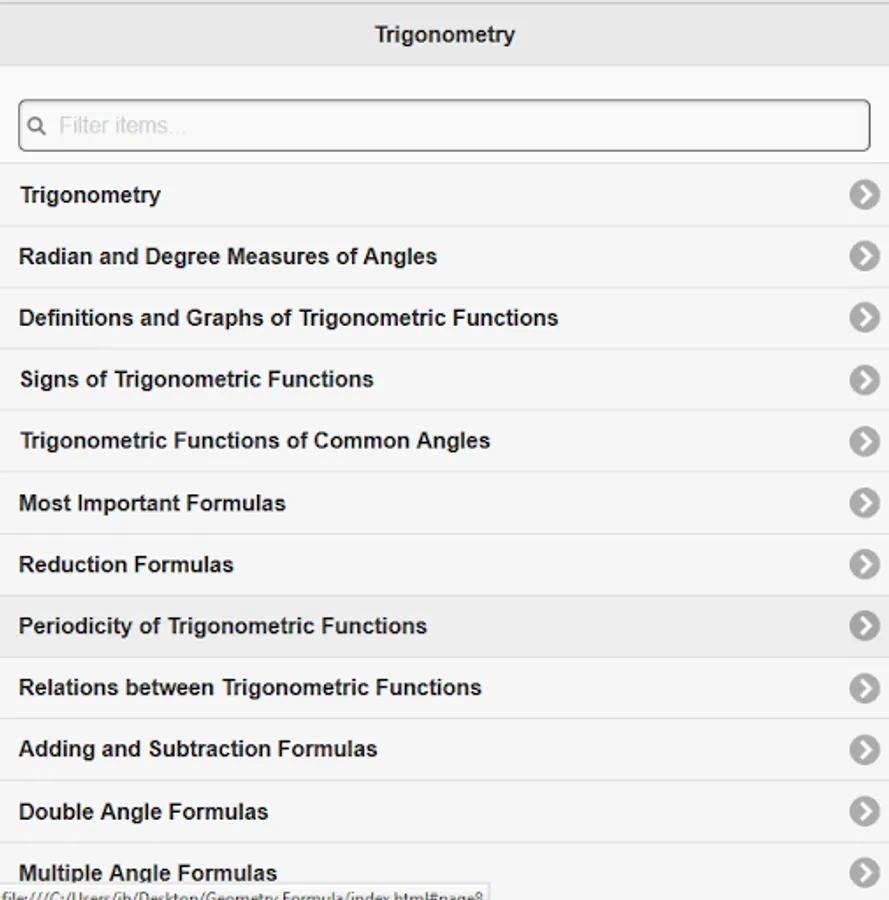Screen dimensions: 889x900
Task: Click arrow icon for Signs of Trigonometric Functions
Action: click(x=864, y=379)
